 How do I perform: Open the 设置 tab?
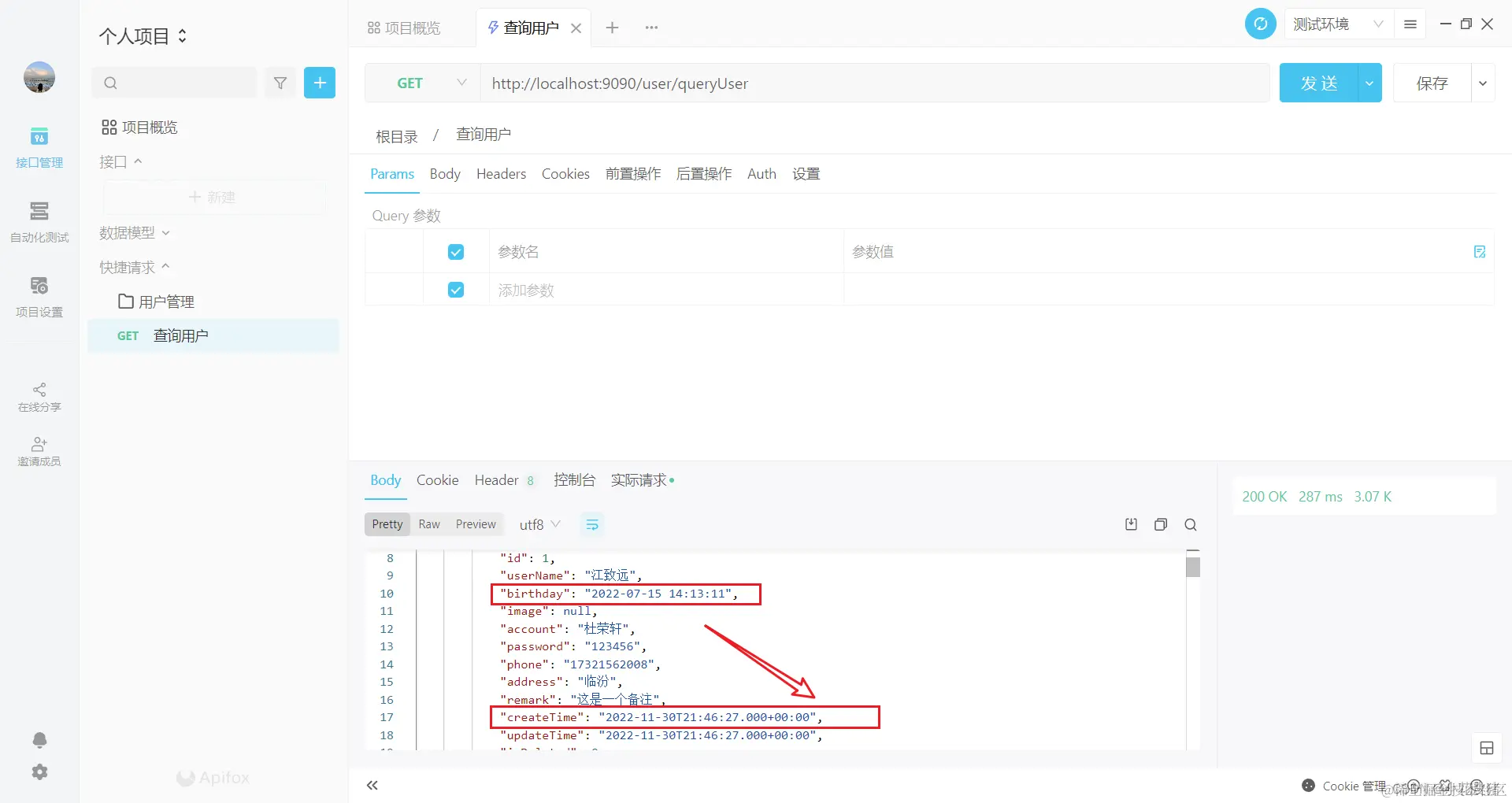[x=806, y=174]
